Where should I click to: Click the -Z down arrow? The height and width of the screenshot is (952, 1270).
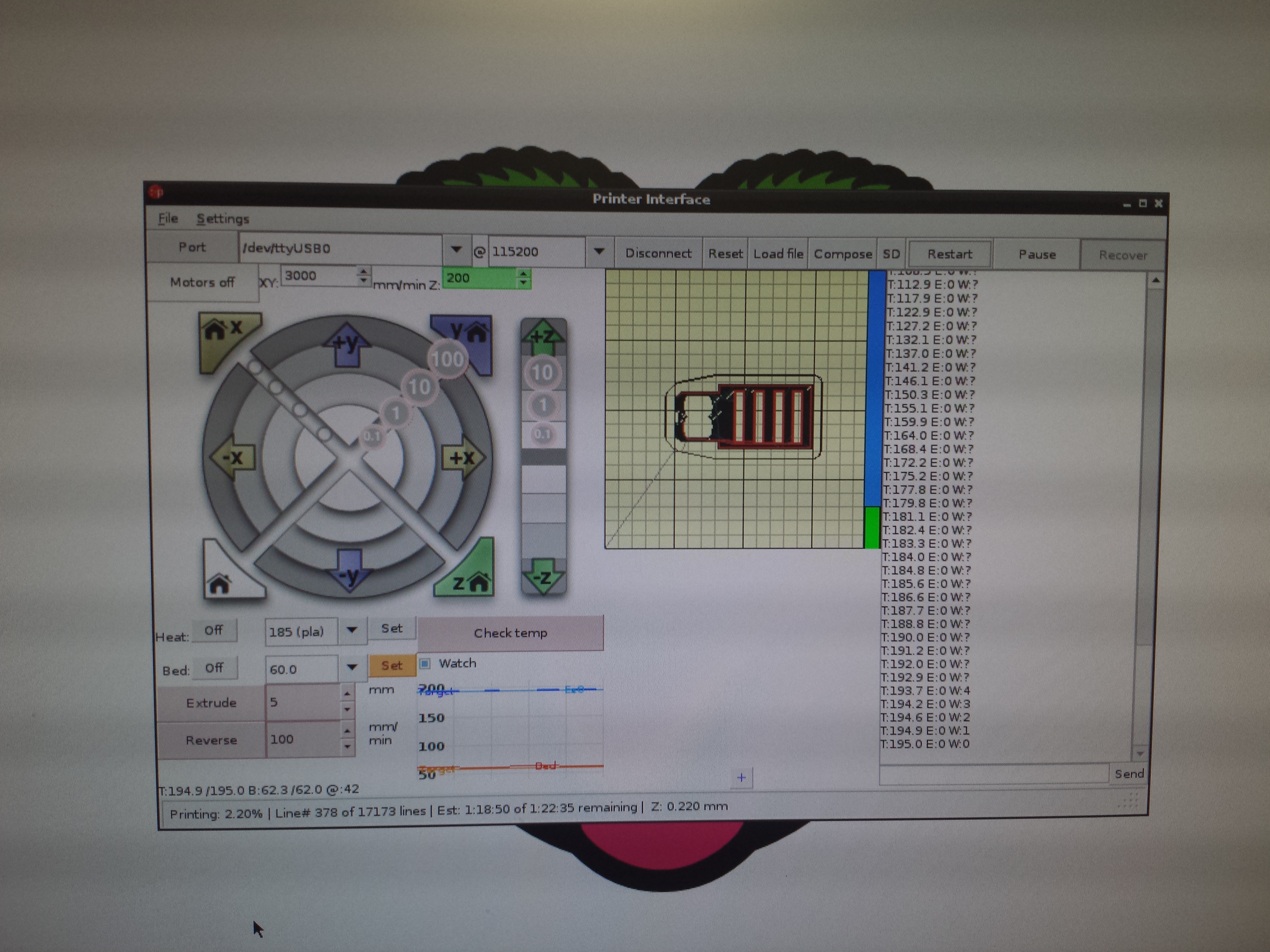pos(543,577)
